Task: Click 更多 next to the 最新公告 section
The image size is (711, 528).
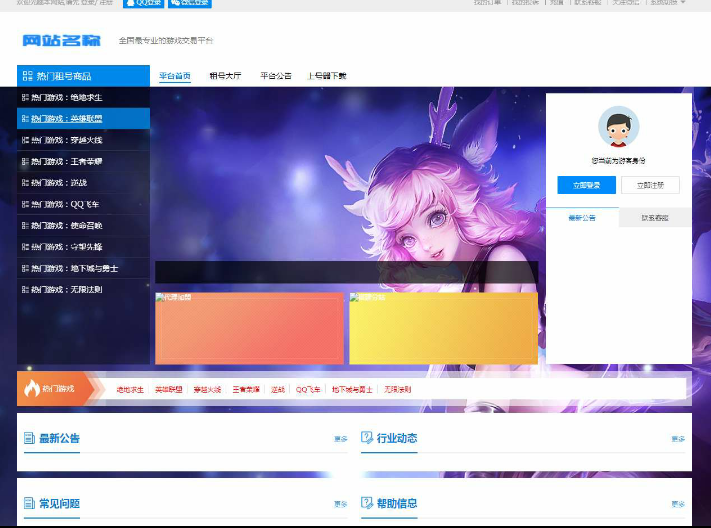Action: [x=341, y=439]
